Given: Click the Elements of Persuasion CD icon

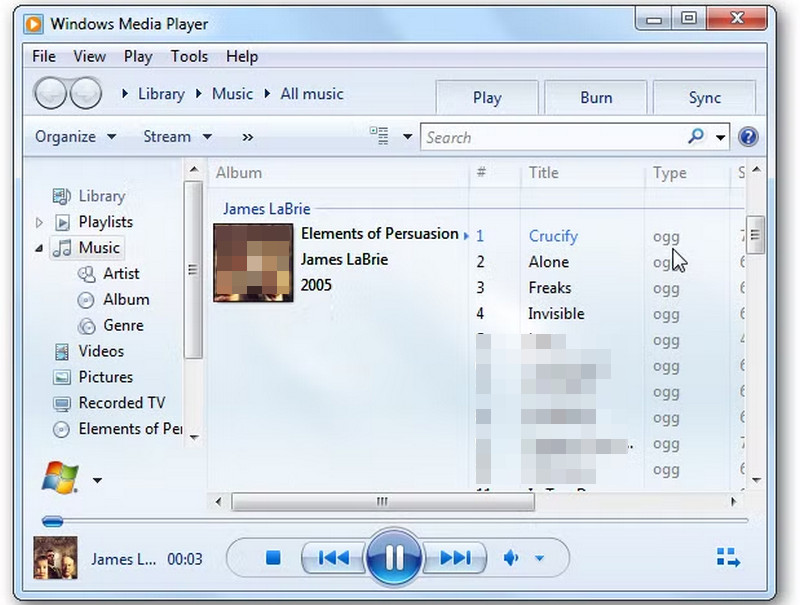Looking at the screenshot, I should [x=61, y=430].
